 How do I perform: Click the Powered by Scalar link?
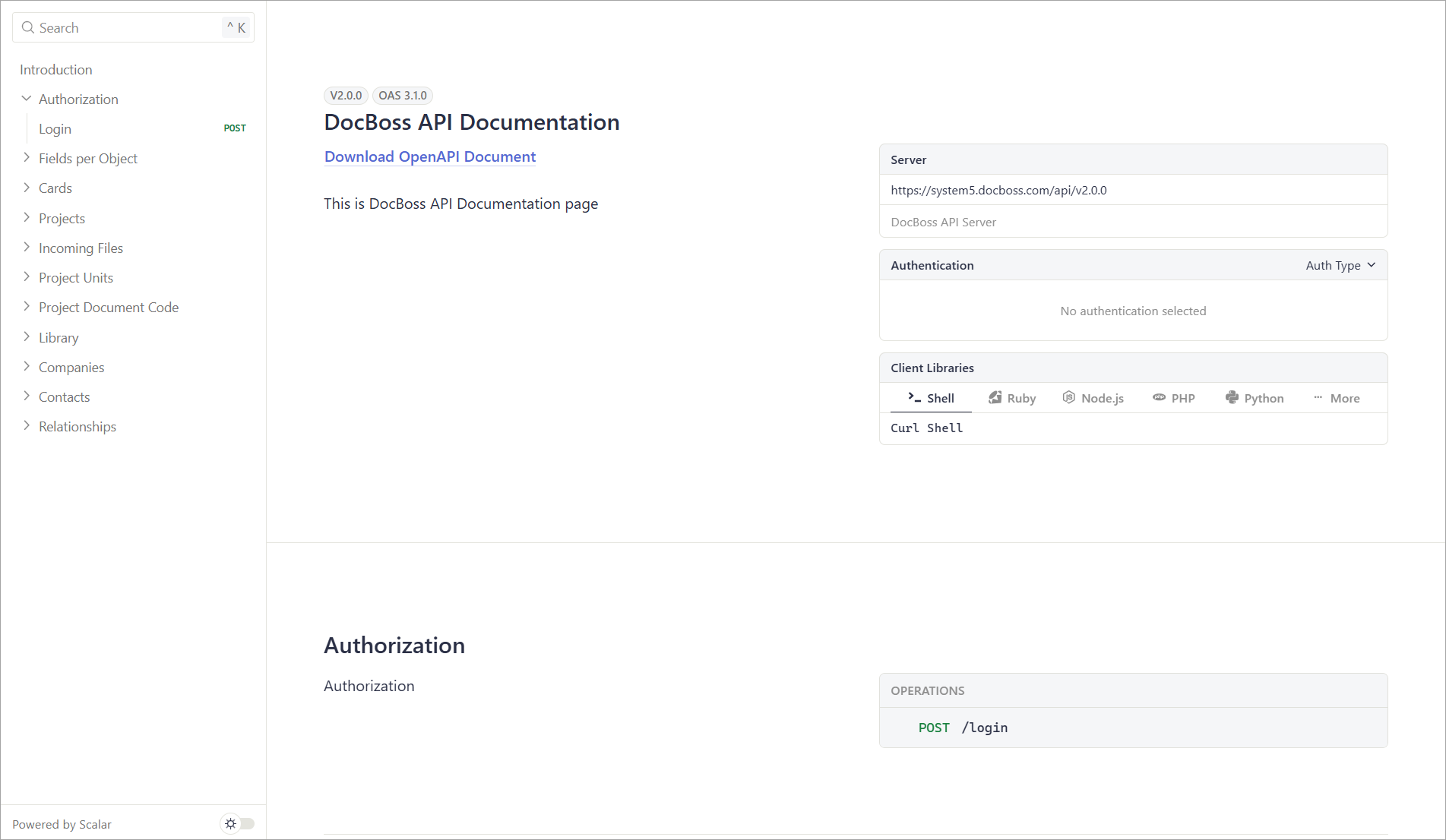(62, 824)
